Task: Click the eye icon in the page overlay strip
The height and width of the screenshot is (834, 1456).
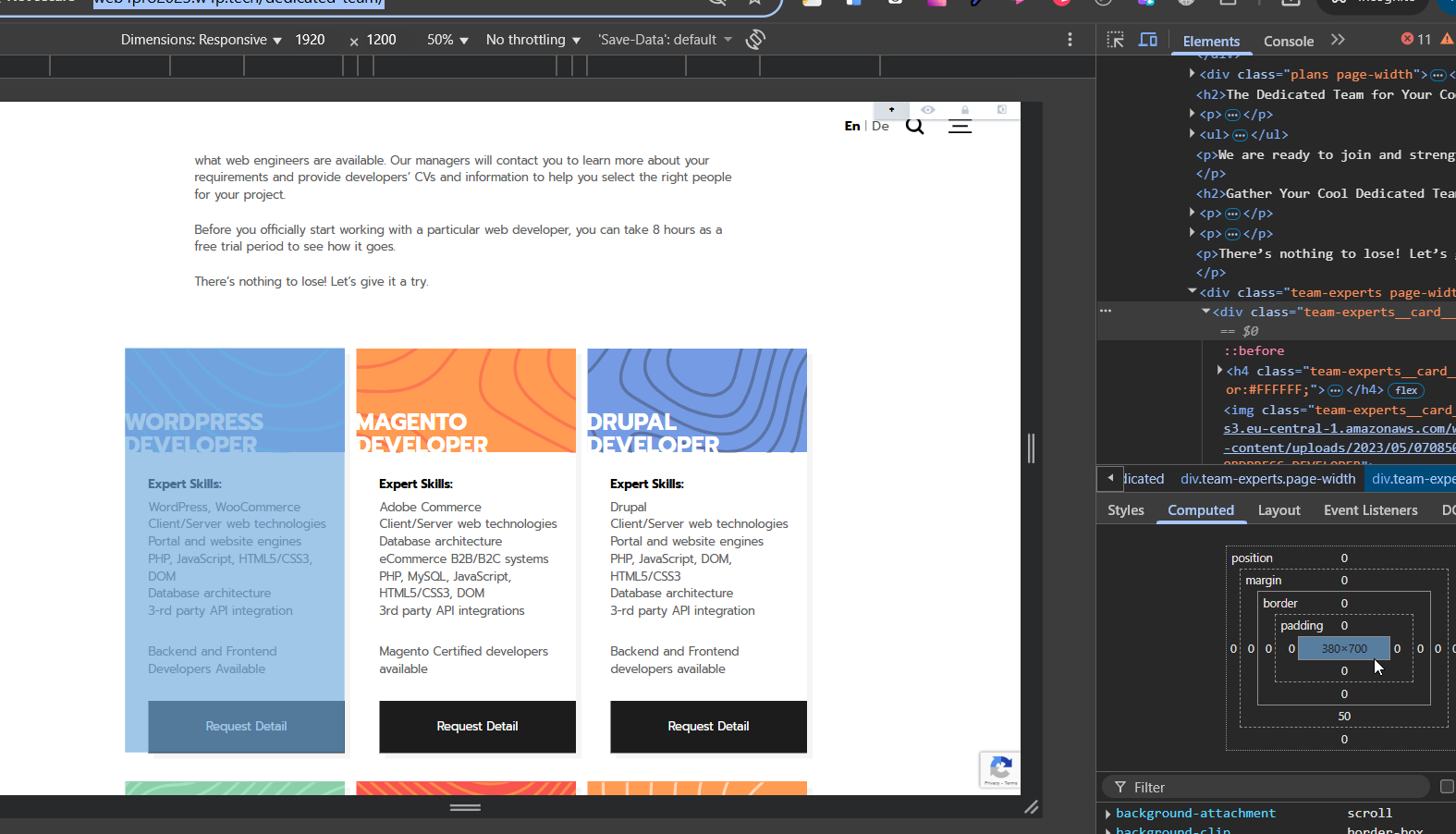Action: click(x=927, y=110)
